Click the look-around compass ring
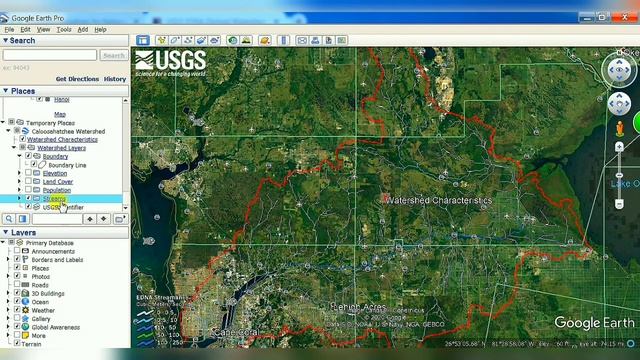Image resolution: width=640 pixels, height=360 pixels. point(619,70)
